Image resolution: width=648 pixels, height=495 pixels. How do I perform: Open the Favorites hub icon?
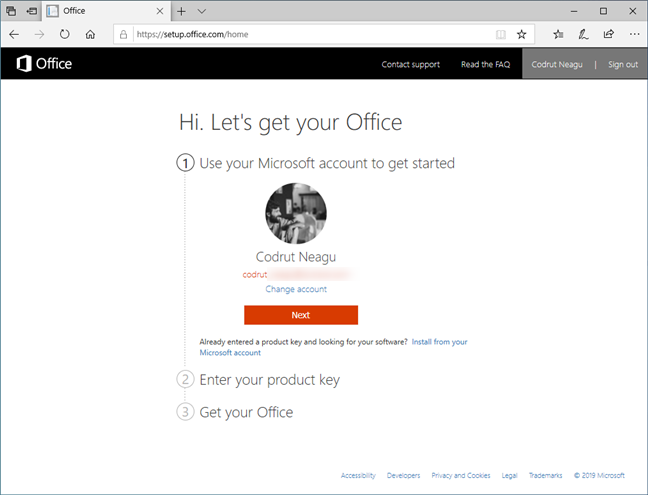[558, 34]
